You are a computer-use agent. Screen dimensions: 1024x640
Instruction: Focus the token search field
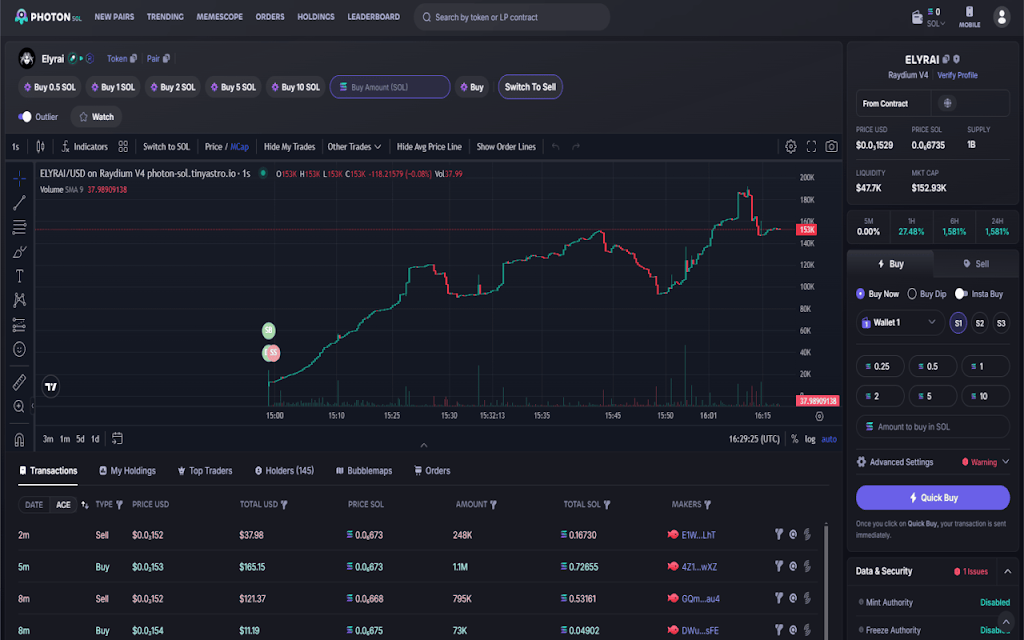tap(511, 17)
